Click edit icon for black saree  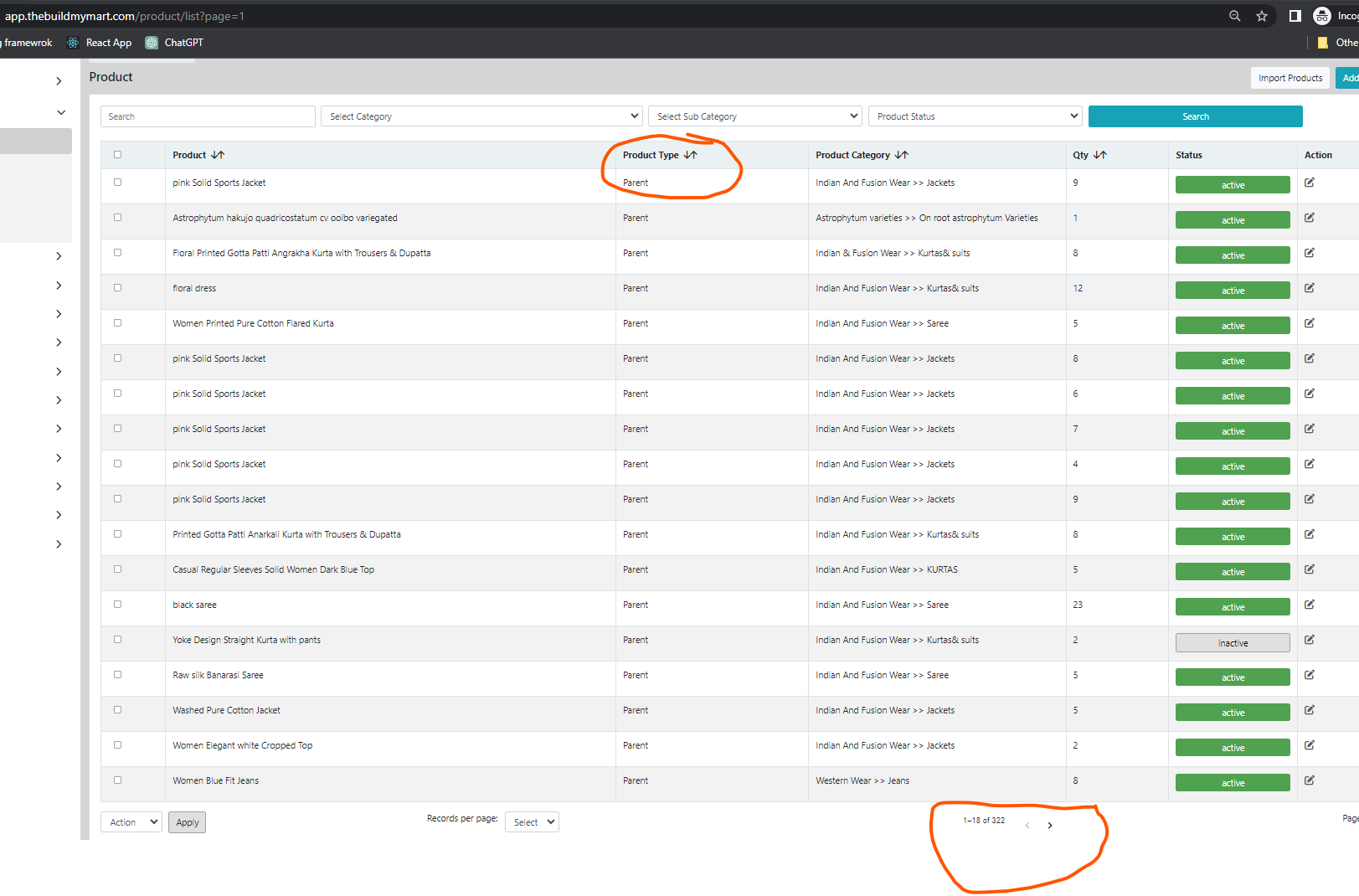tap(1310, 605)
